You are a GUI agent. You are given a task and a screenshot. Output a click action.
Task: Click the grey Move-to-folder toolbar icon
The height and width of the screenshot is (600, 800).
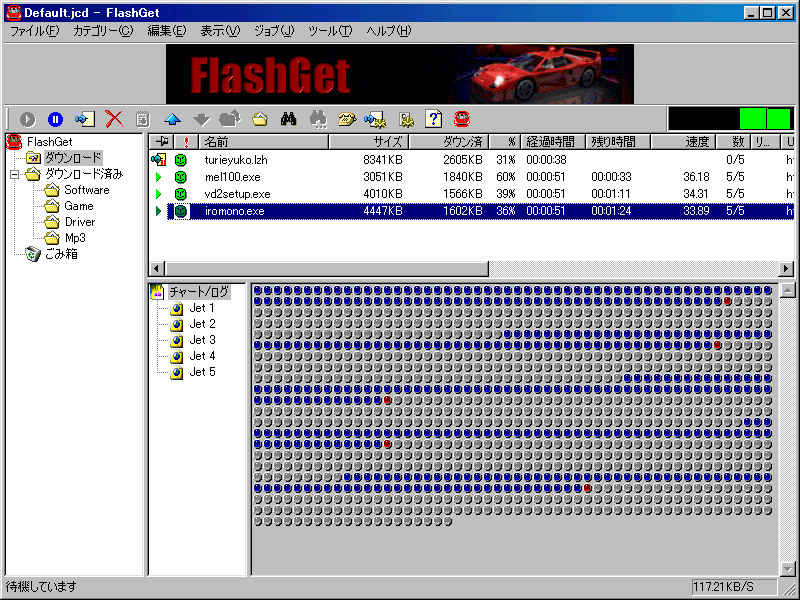point(230,119)
